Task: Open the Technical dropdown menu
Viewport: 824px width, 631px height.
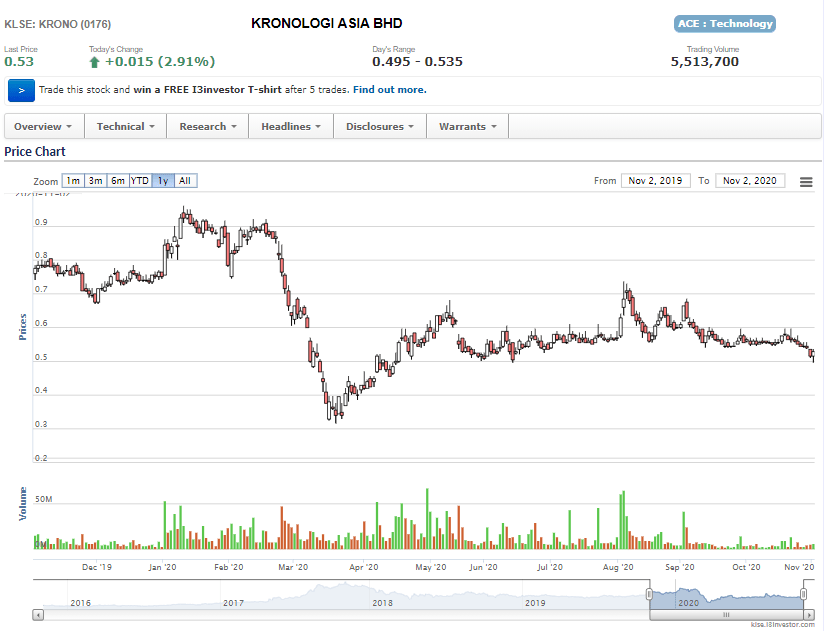Action: (x=126, y=127)
